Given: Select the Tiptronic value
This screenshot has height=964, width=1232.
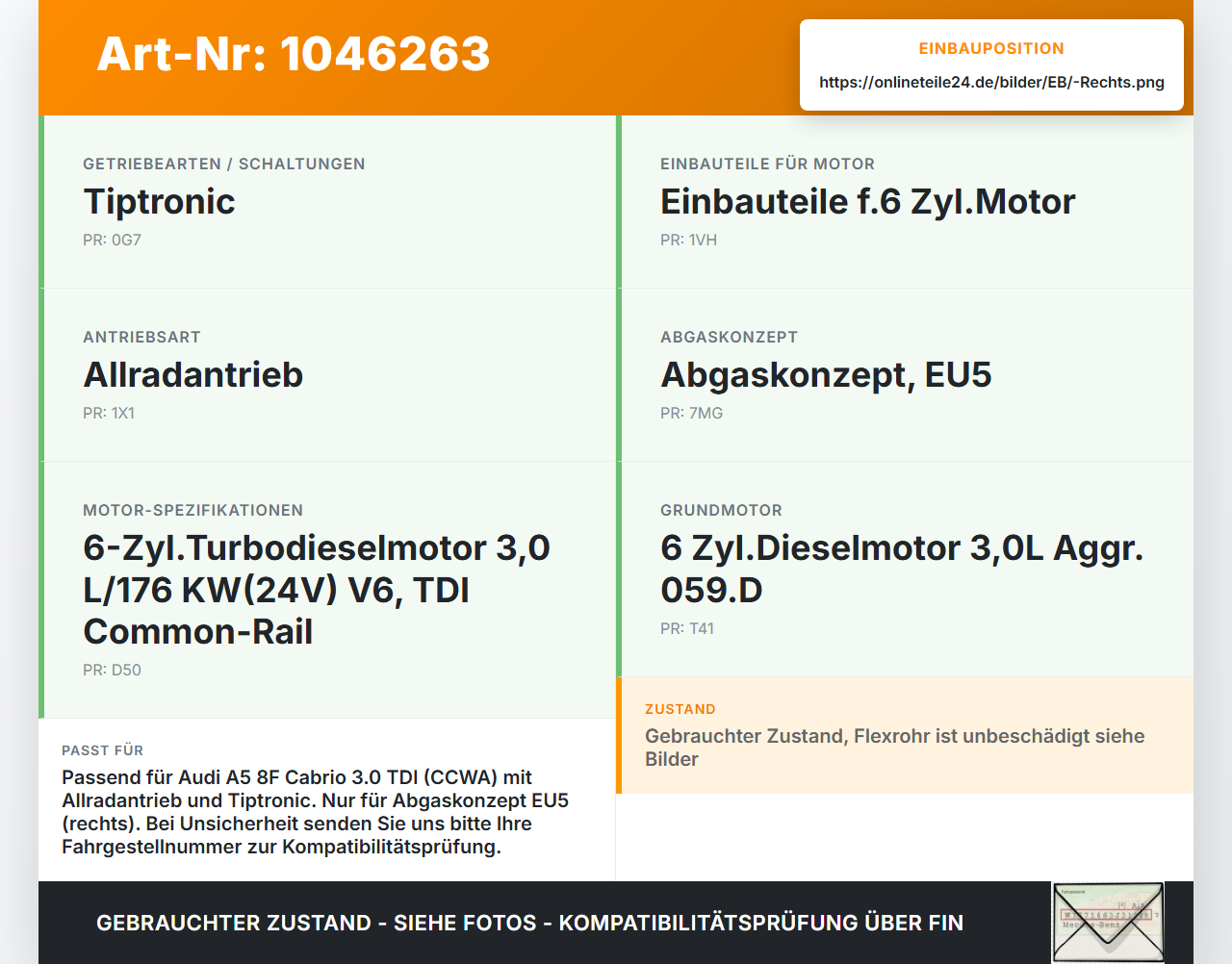Looking at the screenshot, I should tap(159, 201).
